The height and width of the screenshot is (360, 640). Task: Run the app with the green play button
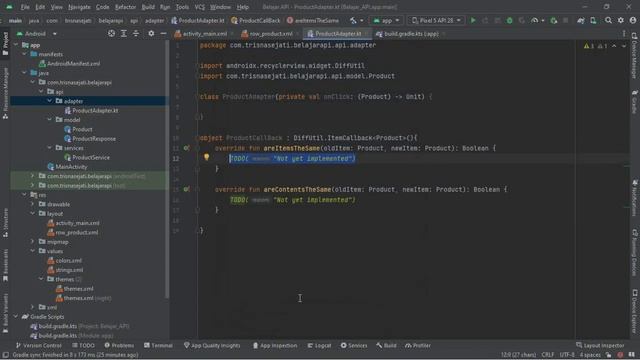pos(473,20)
